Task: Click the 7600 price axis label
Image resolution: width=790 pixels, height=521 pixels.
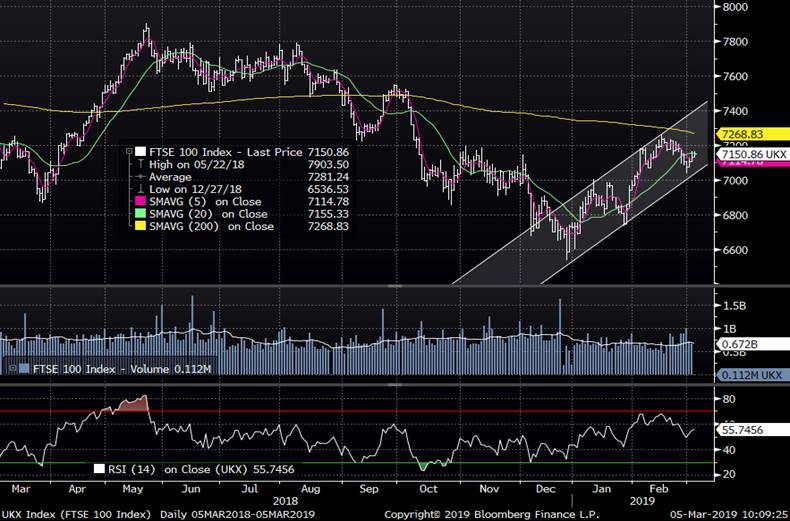Action: 735,76
